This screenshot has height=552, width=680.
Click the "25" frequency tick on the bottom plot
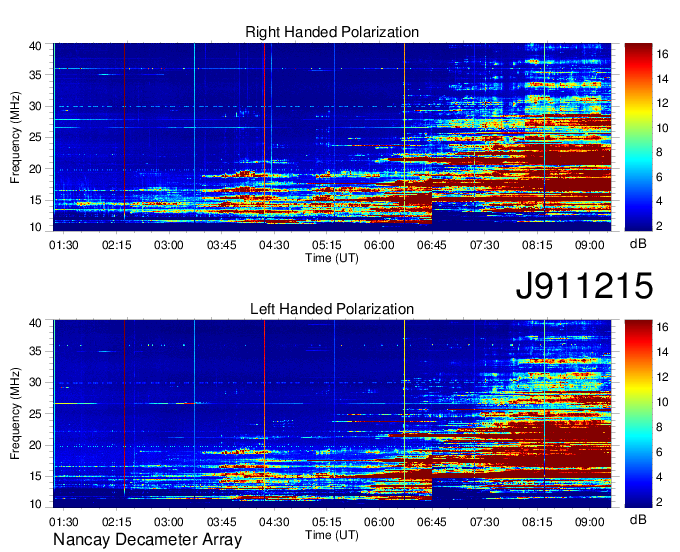pos(36,414)
